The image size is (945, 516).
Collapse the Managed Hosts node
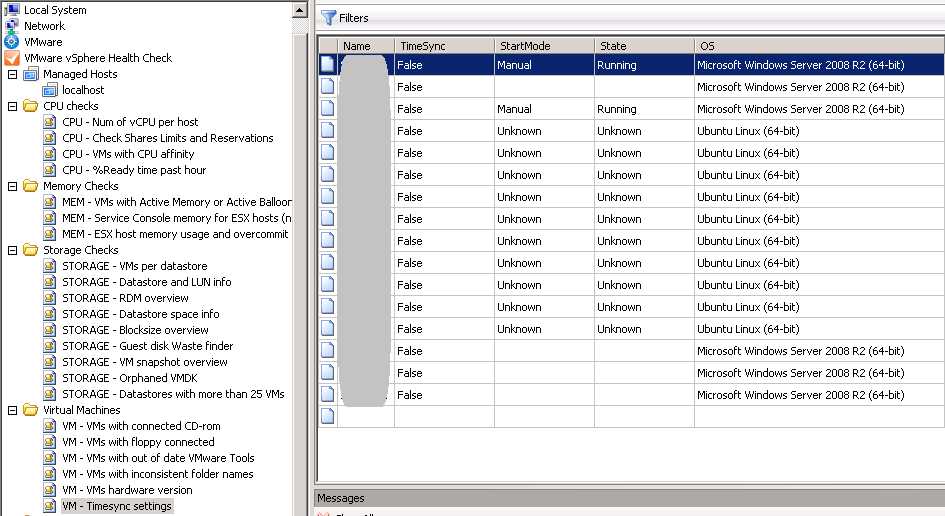12,74
